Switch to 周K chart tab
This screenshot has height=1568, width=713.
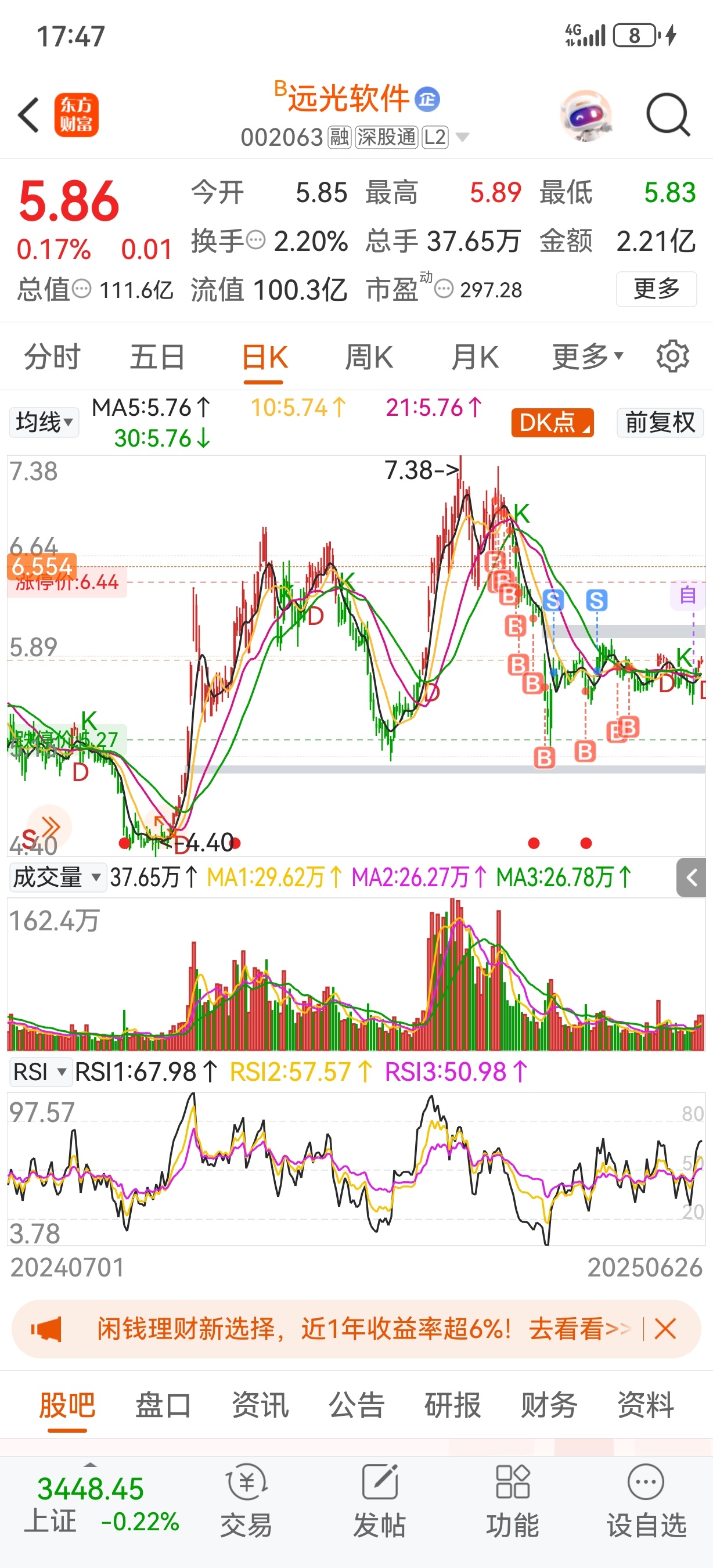click(x=369, y=357)
